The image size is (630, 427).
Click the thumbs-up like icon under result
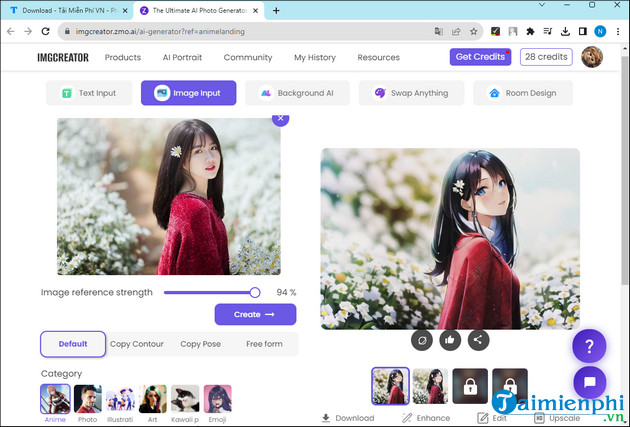450,340
